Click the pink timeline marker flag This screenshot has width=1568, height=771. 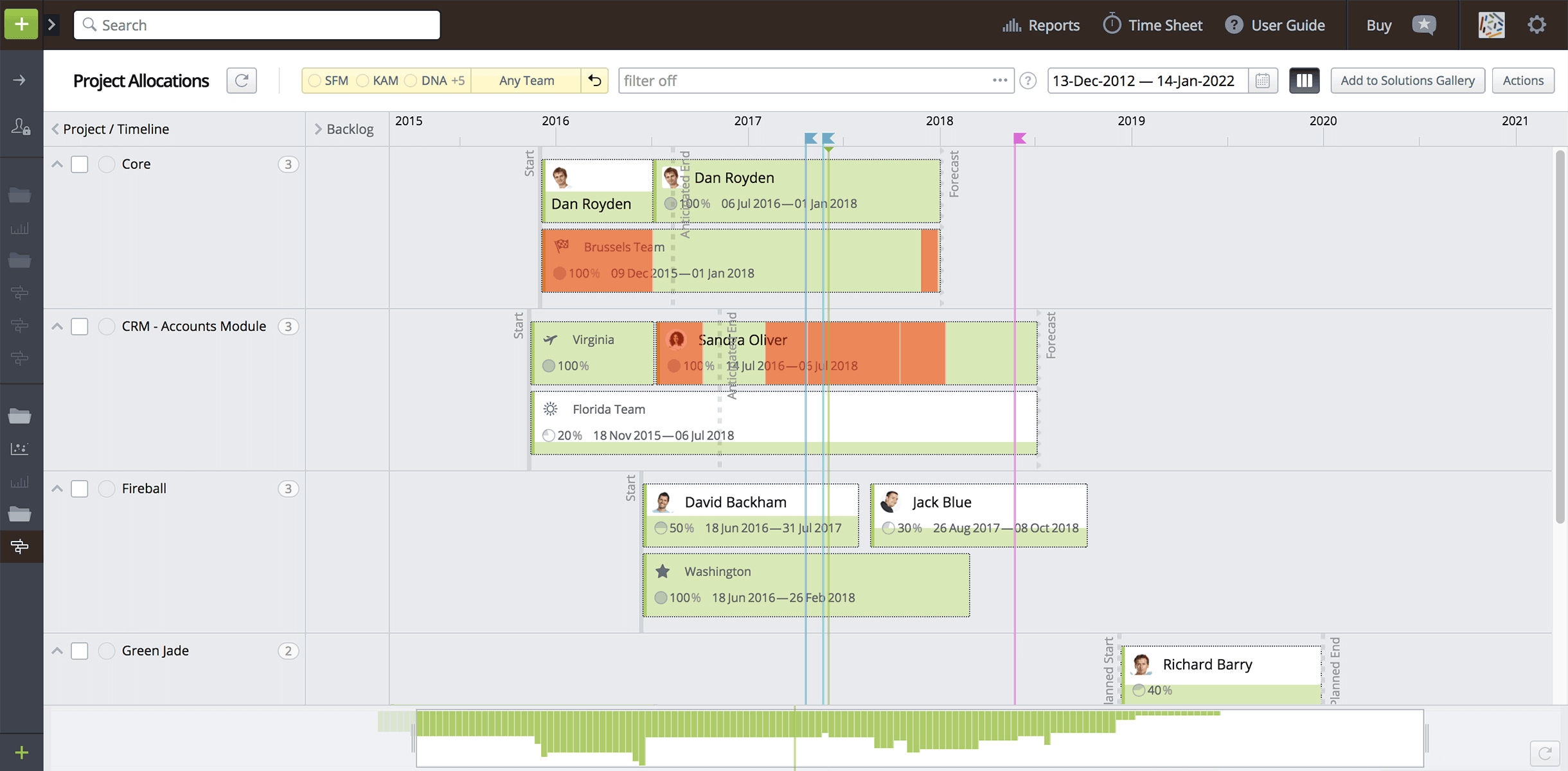[1019, 138]
